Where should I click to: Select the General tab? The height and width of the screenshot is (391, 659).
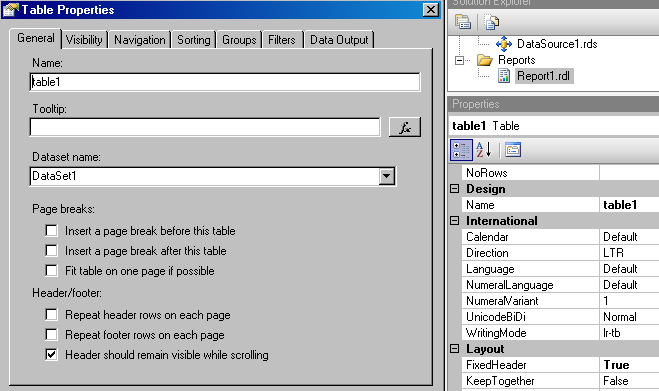click(x=36, y=38)
